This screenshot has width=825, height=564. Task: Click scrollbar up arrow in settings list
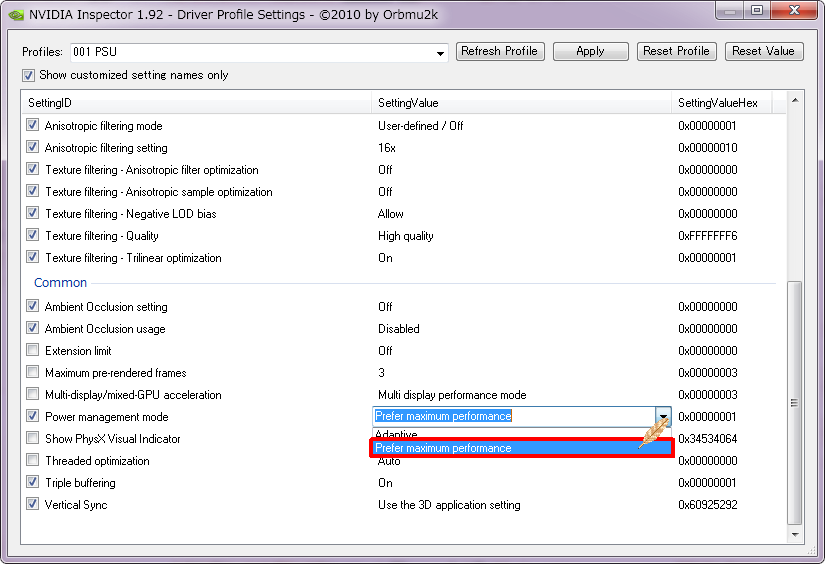pos(795,100)
